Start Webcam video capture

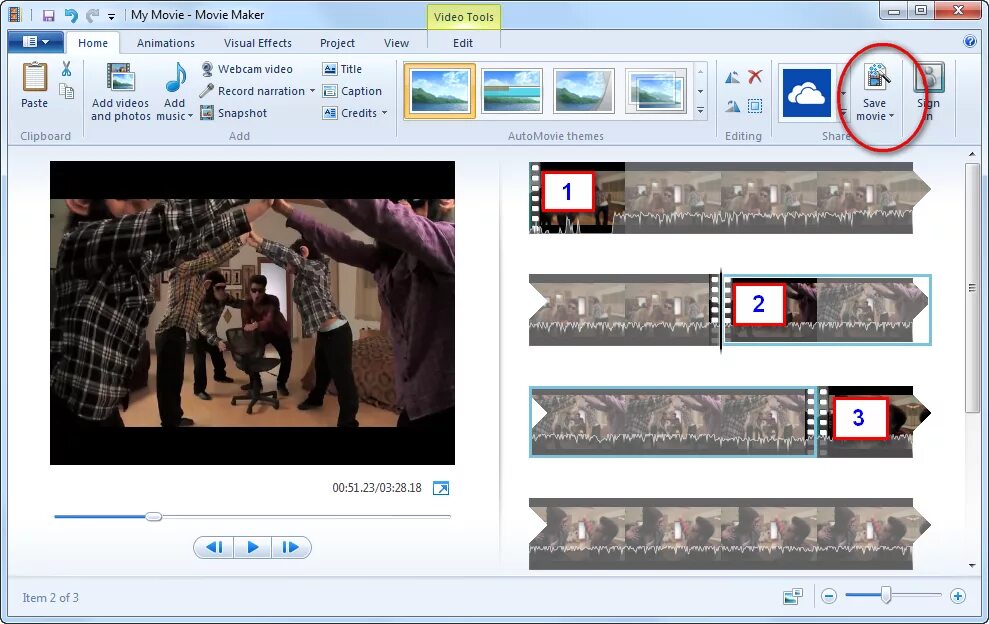tap(247, 69)
